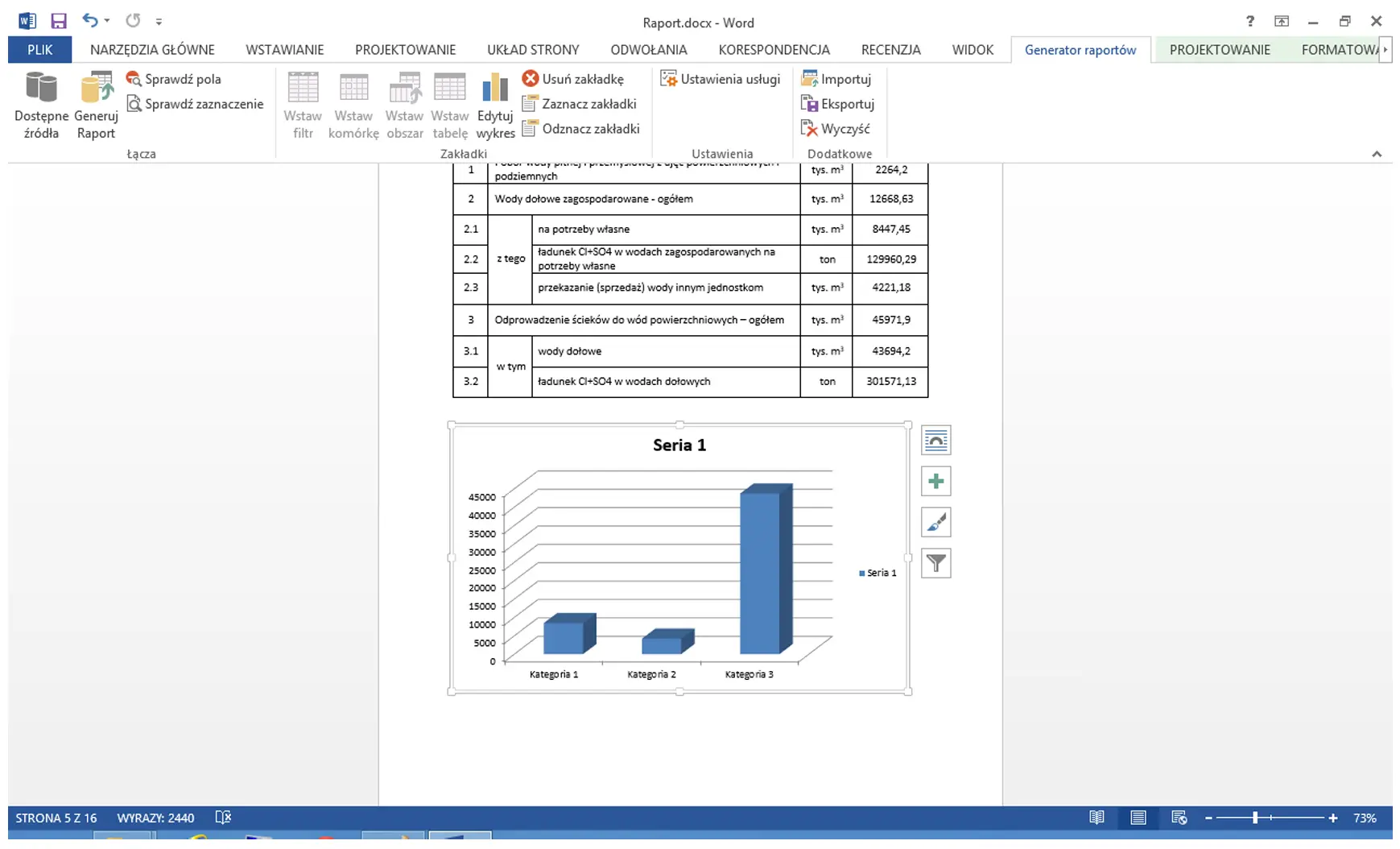Open Ribbon Display Options button
The height and width of the screenshot is (849, 1400).
click(x=1282, y=22)
